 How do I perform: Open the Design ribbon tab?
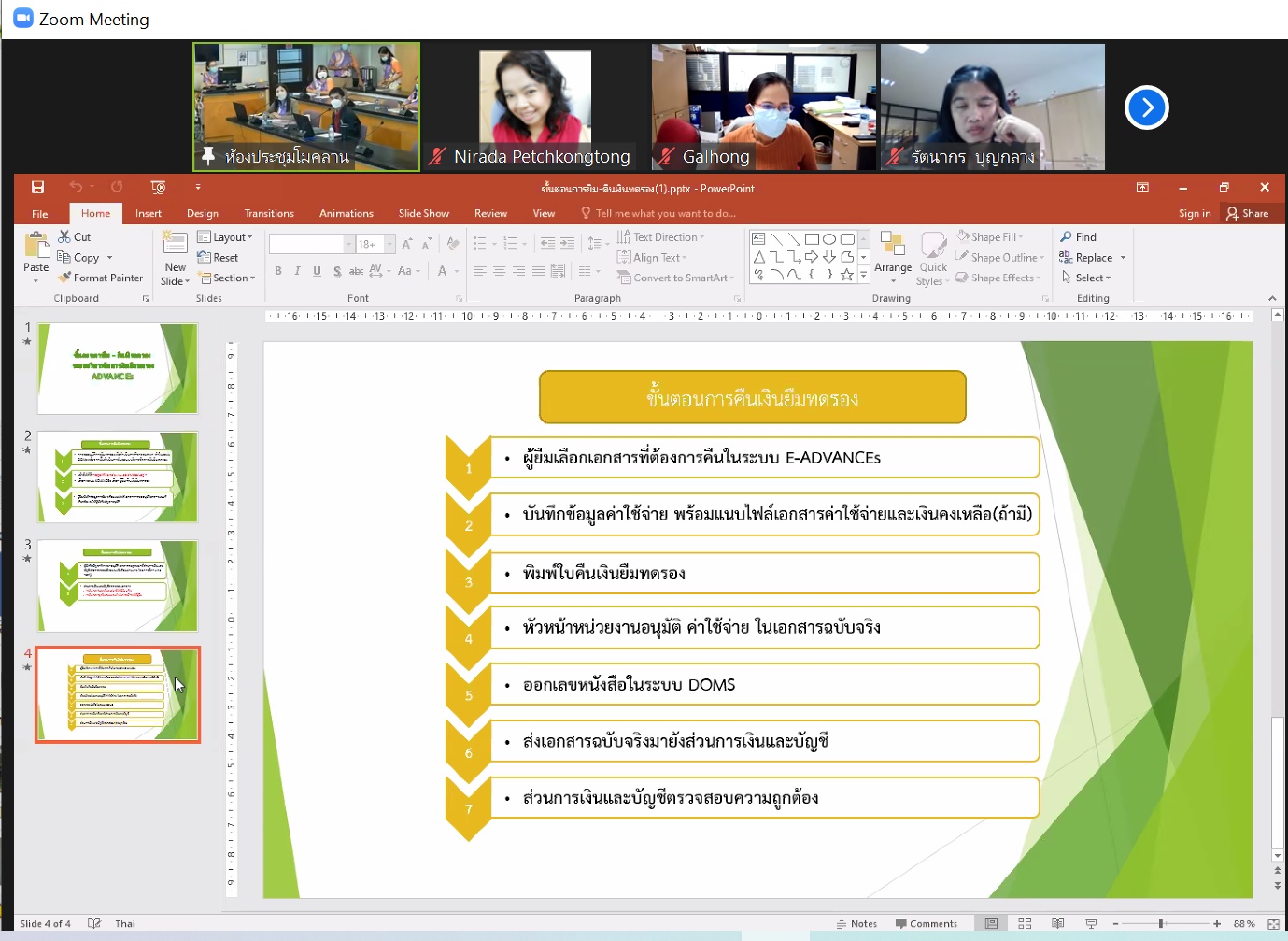pos(202,214)
